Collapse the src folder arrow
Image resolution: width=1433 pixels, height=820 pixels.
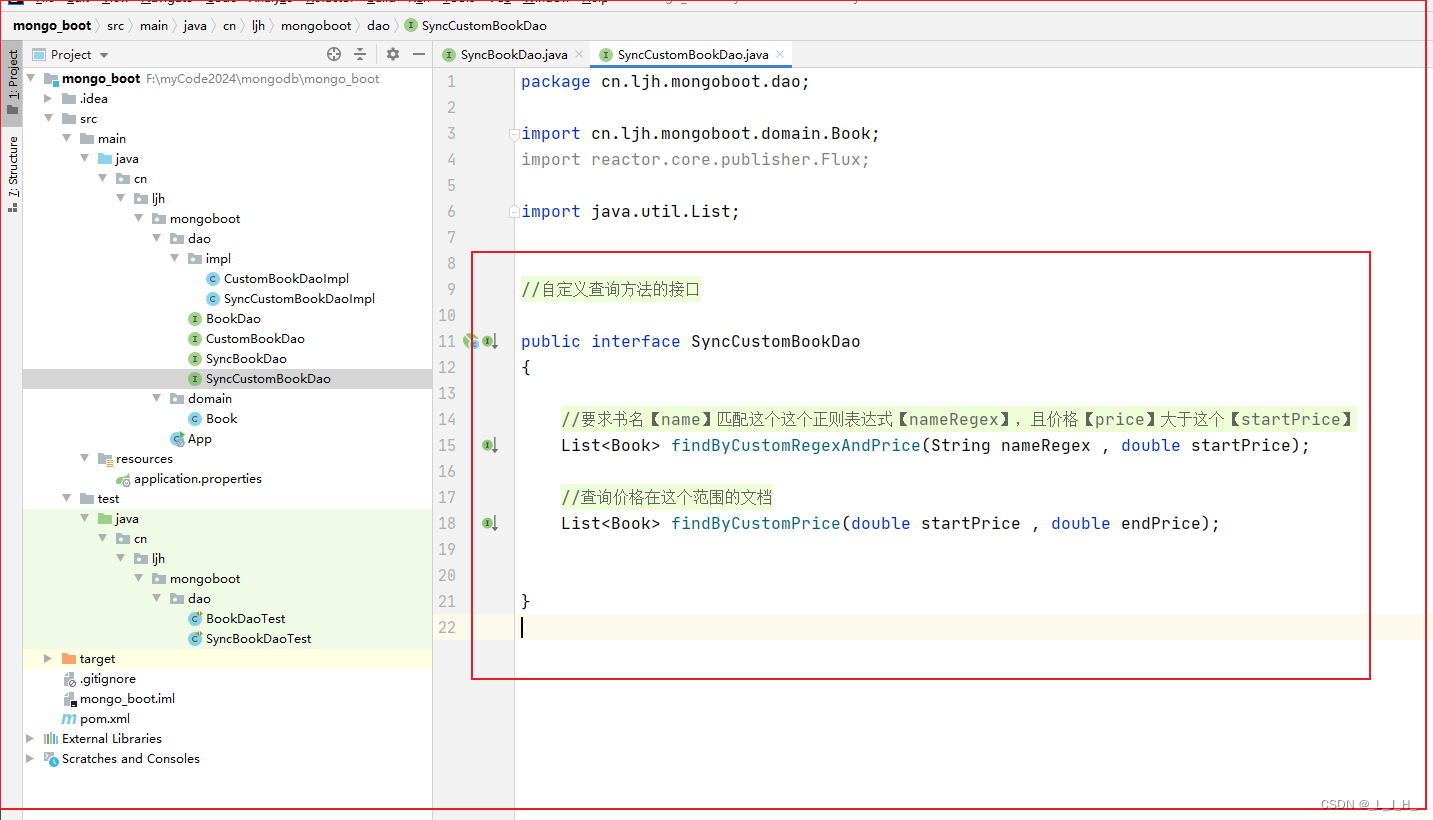click(x=49, y=119)
